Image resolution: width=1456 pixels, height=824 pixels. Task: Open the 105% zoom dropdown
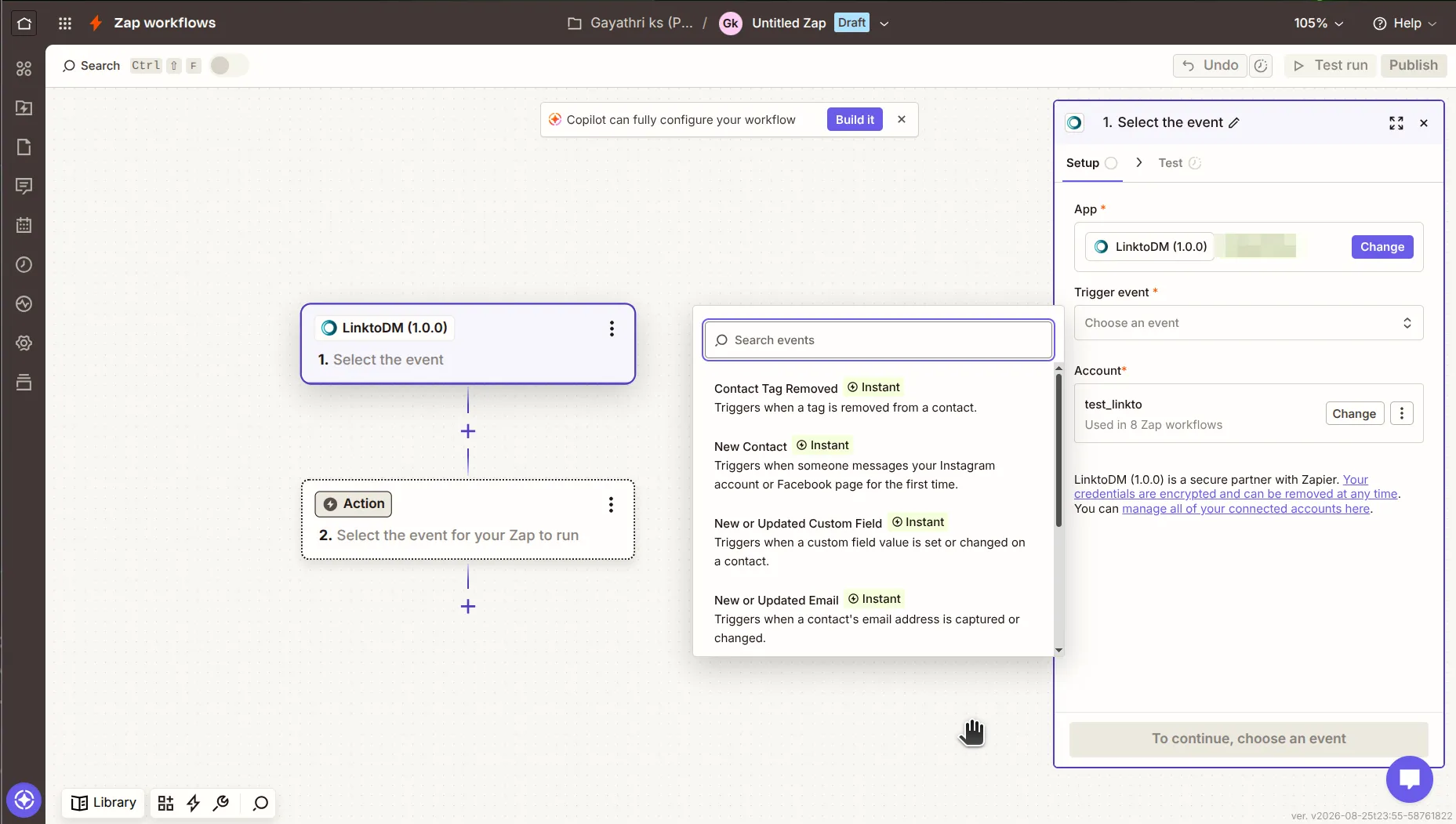point(1319,24)
